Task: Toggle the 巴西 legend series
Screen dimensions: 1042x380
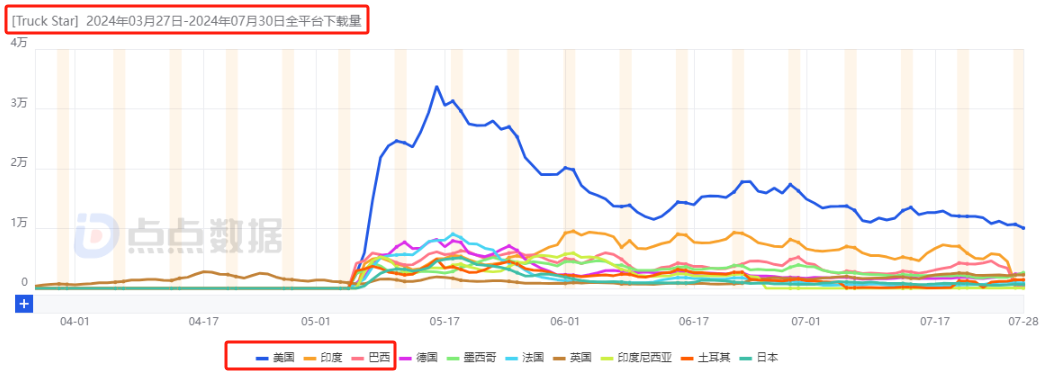Action: 370,358
